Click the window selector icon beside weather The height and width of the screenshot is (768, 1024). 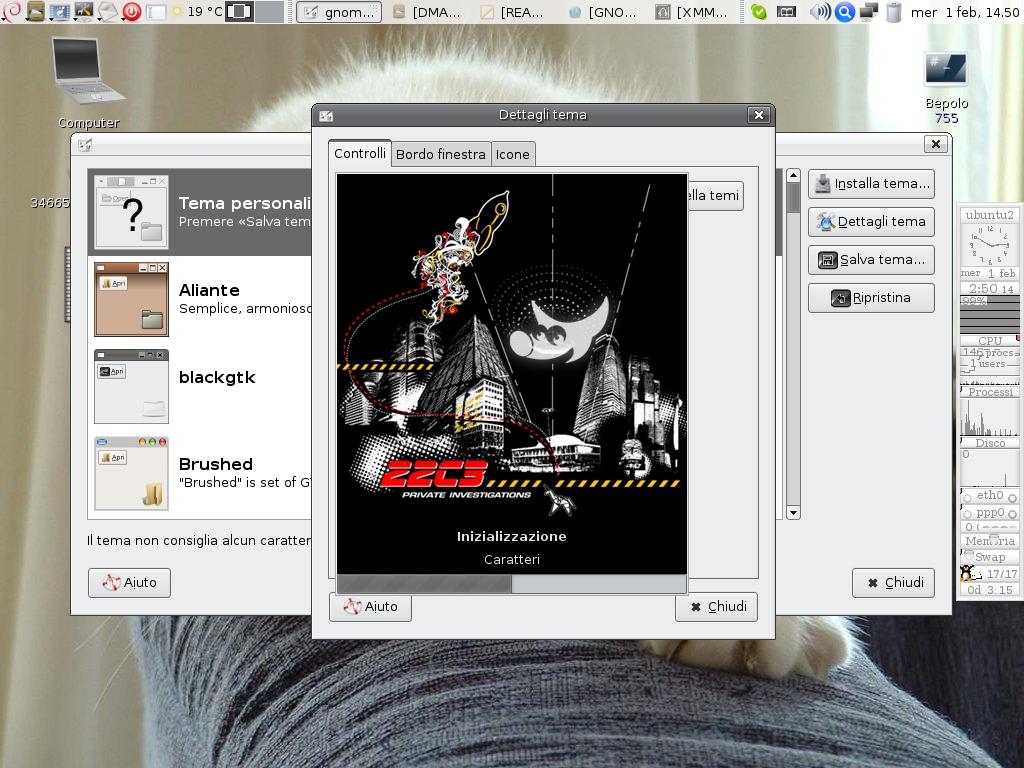click(x=156, y=11)
